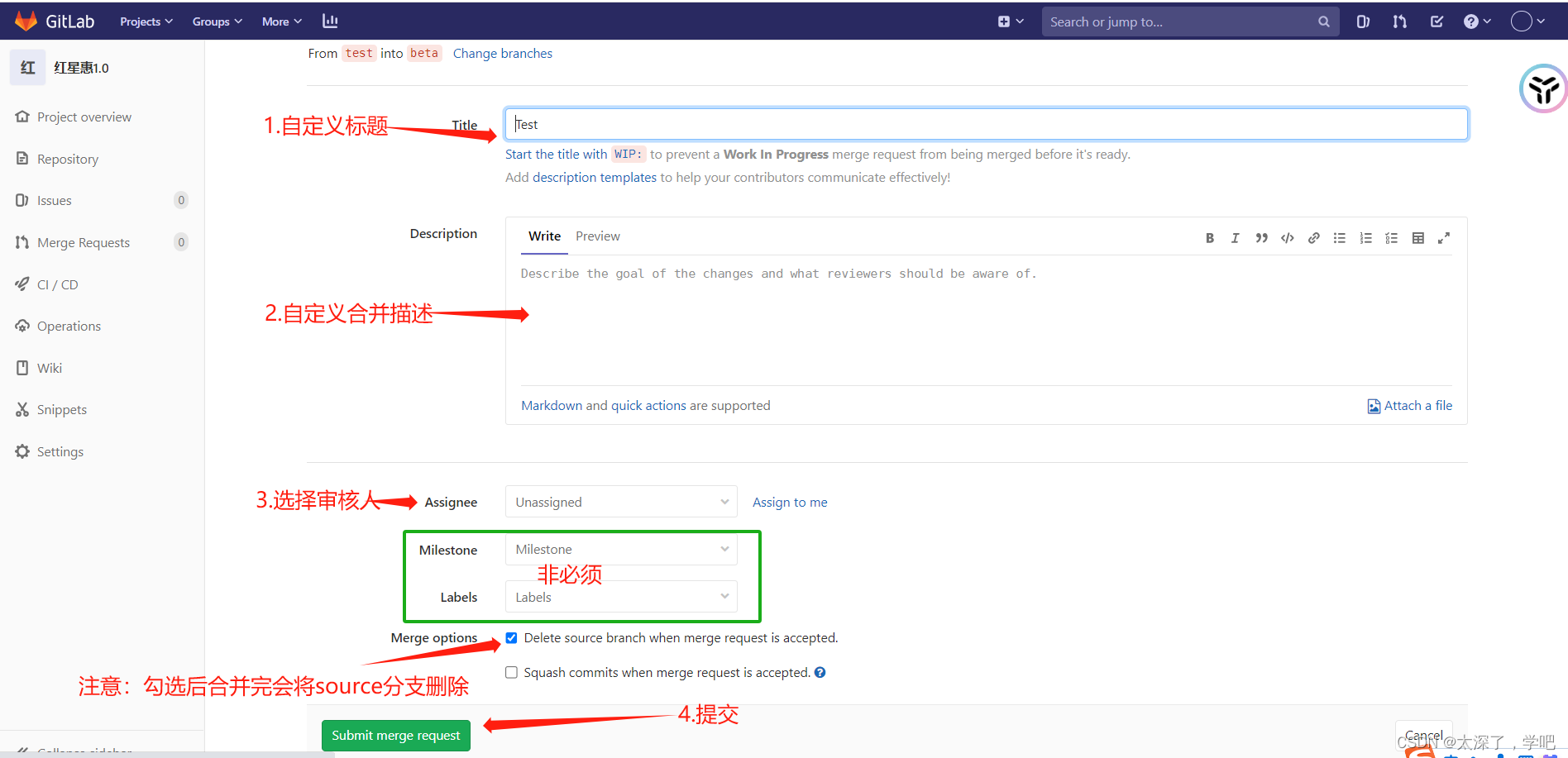The width and height of the screenshot is (1568, 758).
Task: Expand the description editor to fullscreen
Action: click(1444, 237)
